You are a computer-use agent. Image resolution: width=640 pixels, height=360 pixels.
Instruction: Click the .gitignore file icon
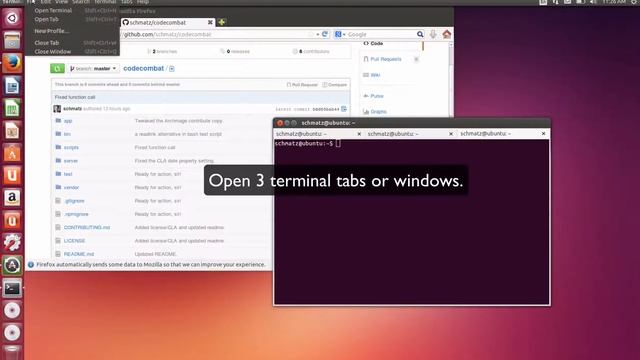coord(58,201)
